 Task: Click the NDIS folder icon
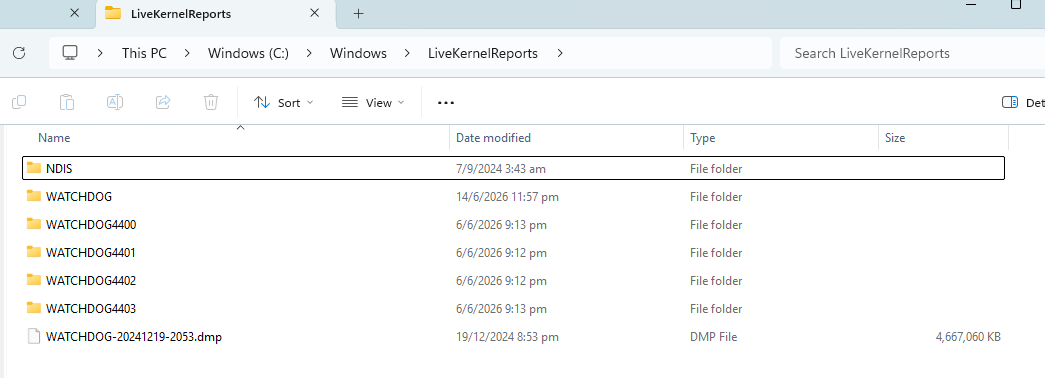[x=34, y=168]
